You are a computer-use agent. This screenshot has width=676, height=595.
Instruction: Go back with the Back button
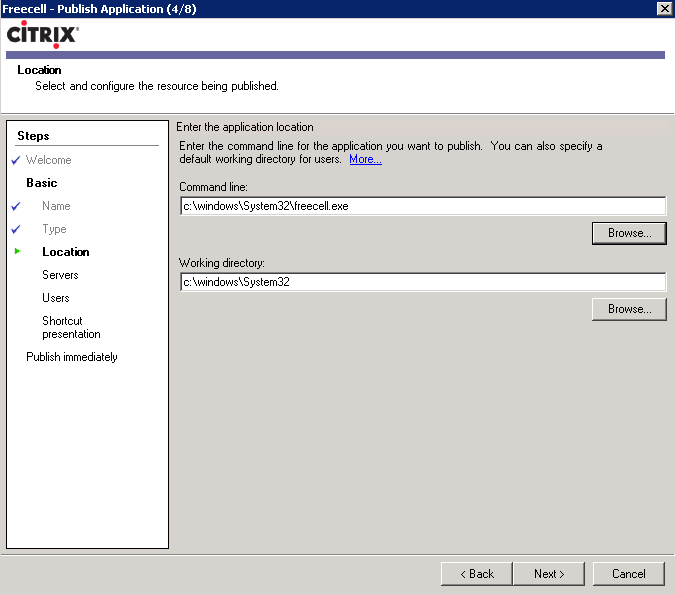pos(476,573)
